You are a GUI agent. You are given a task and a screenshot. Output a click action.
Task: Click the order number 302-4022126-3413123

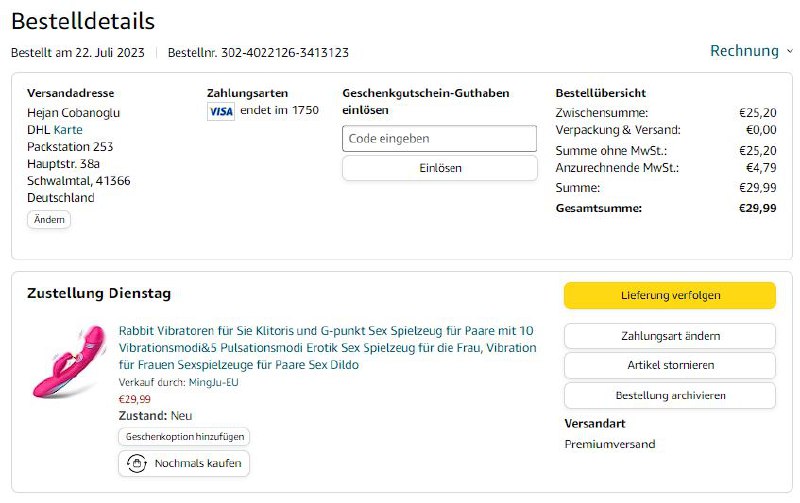point(286,53)
